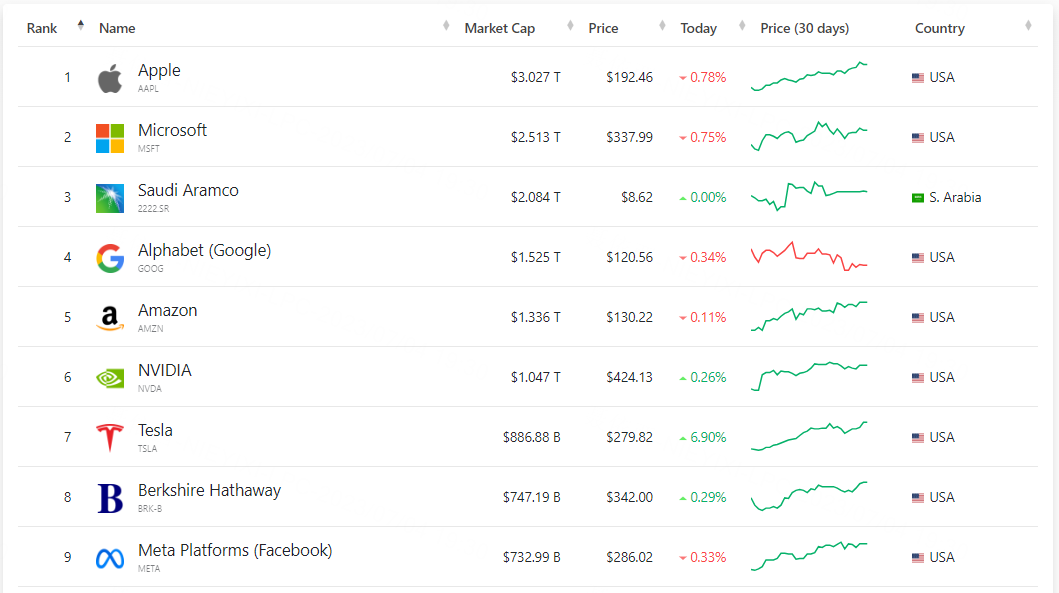1059x593 pixels.
Task: Open the Meta Platforms (Facebook) link
Action: pos(235,550)
